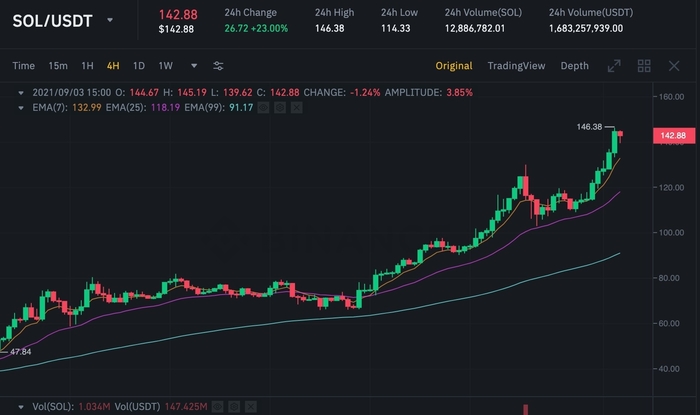Click the Vol(USDT) value 147.425M
The image size is (700, 415).
[186, 407]
